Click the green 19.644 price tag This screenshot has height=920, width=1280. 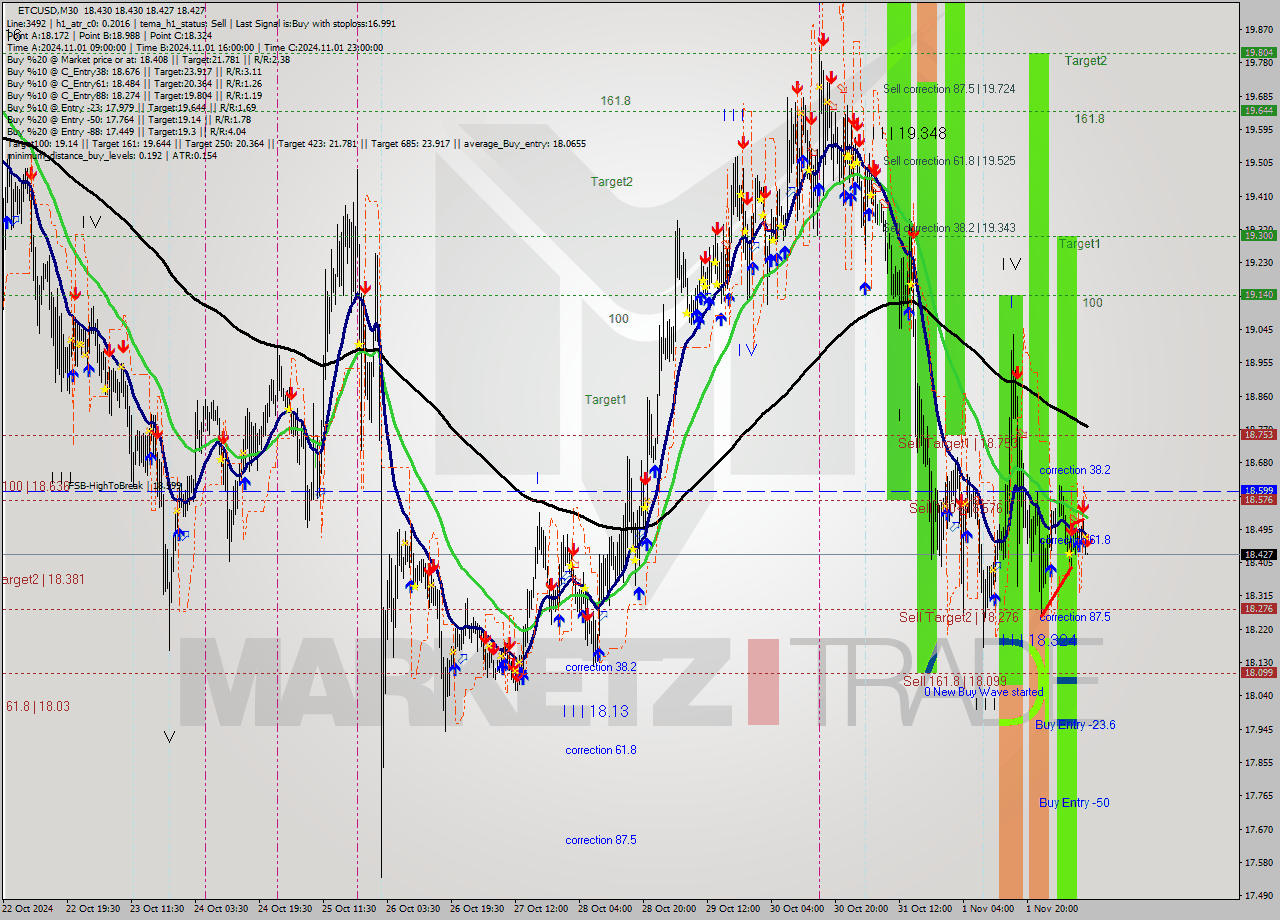click(1258, 110)
